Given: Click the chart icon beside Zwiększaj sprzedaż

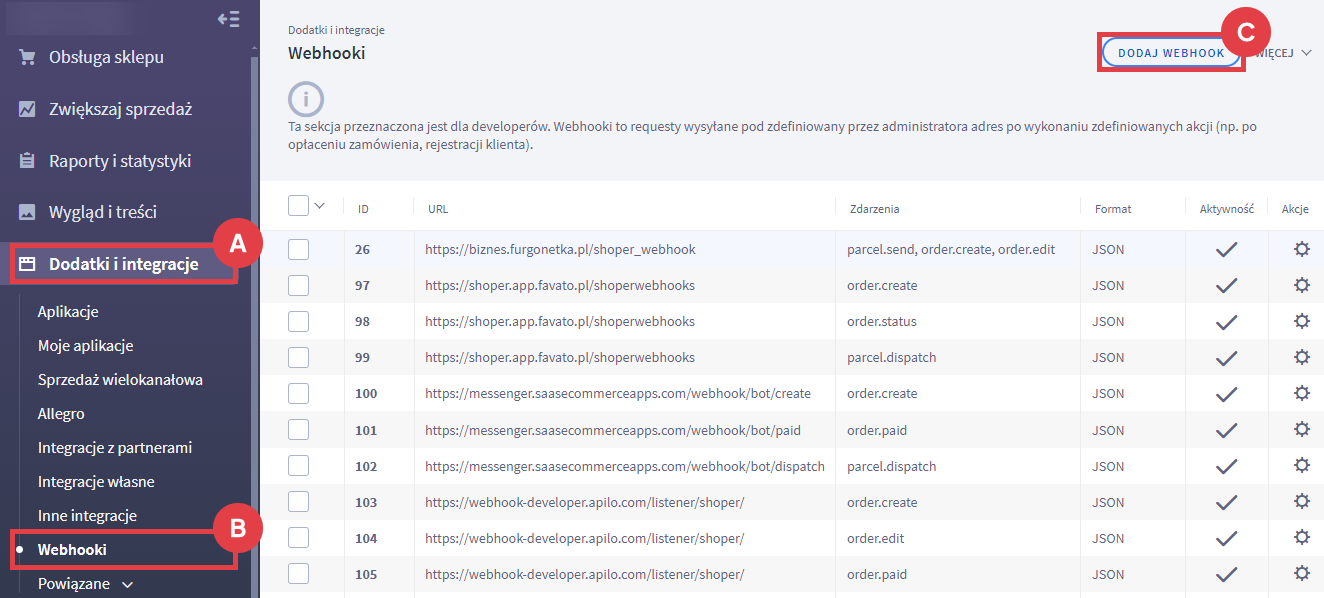Looking at the screenshot, I should (x=27, y=109).
